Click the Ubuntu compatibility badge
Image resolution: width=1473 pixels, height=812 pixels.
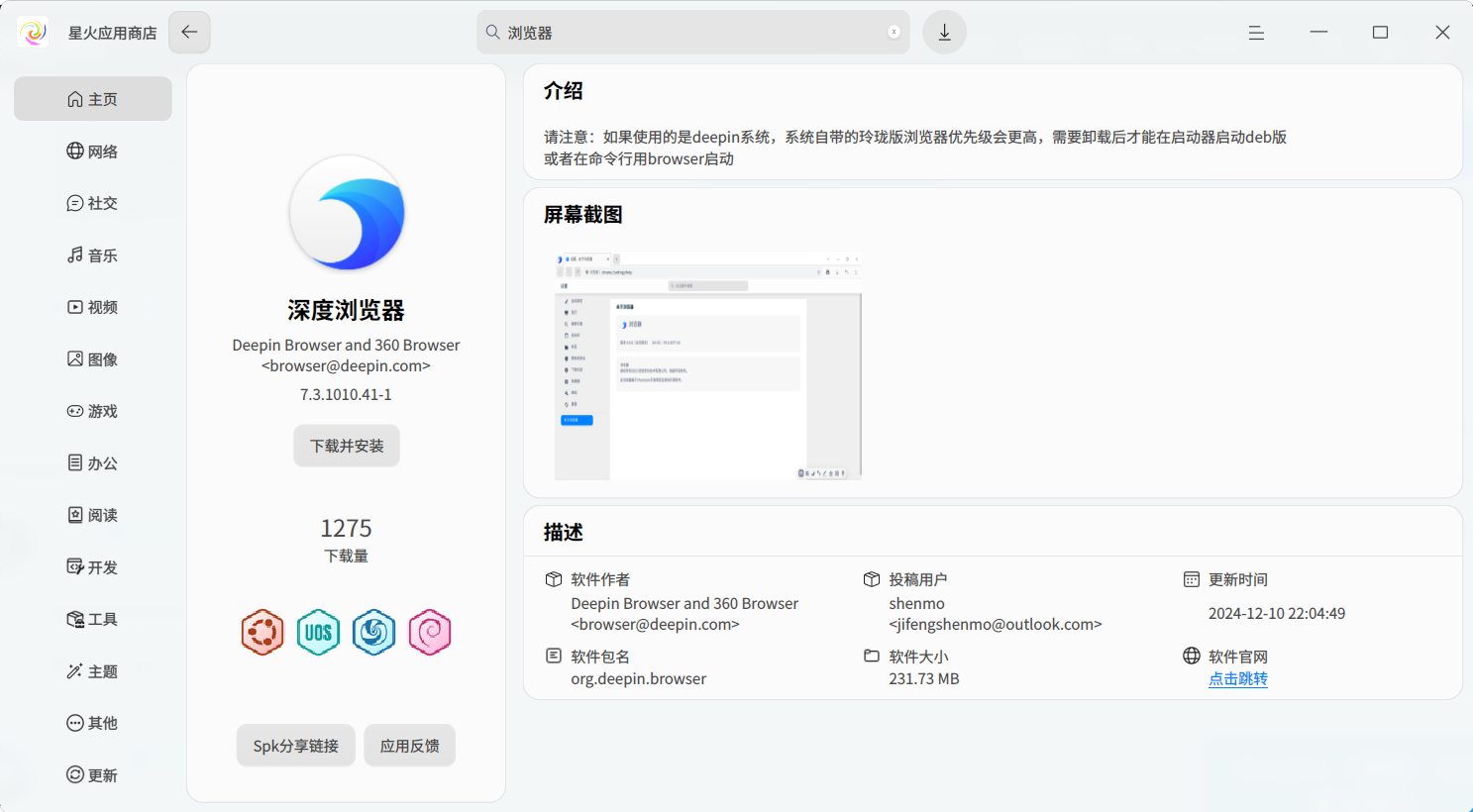tap(263, 632)
